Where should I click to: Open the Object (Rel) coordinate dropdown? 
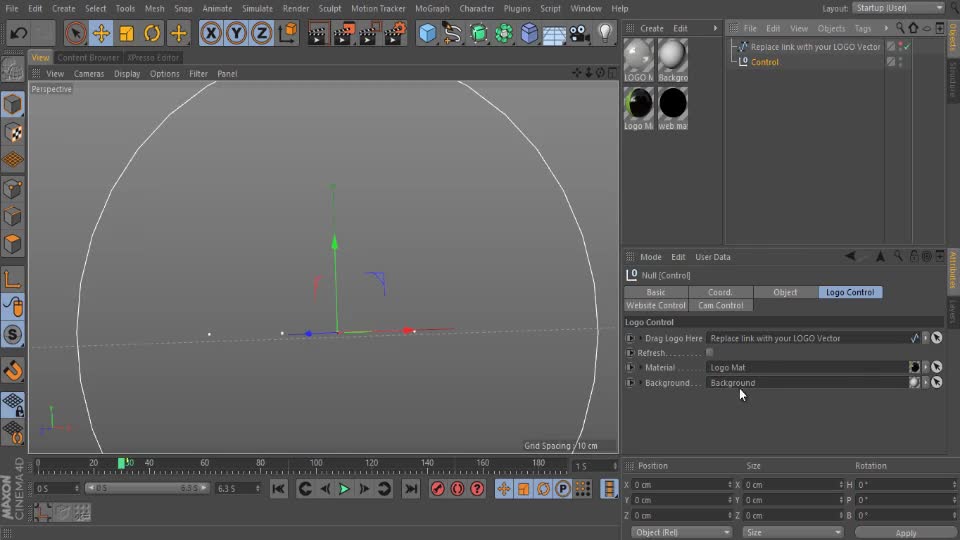(x=681, y=533)
